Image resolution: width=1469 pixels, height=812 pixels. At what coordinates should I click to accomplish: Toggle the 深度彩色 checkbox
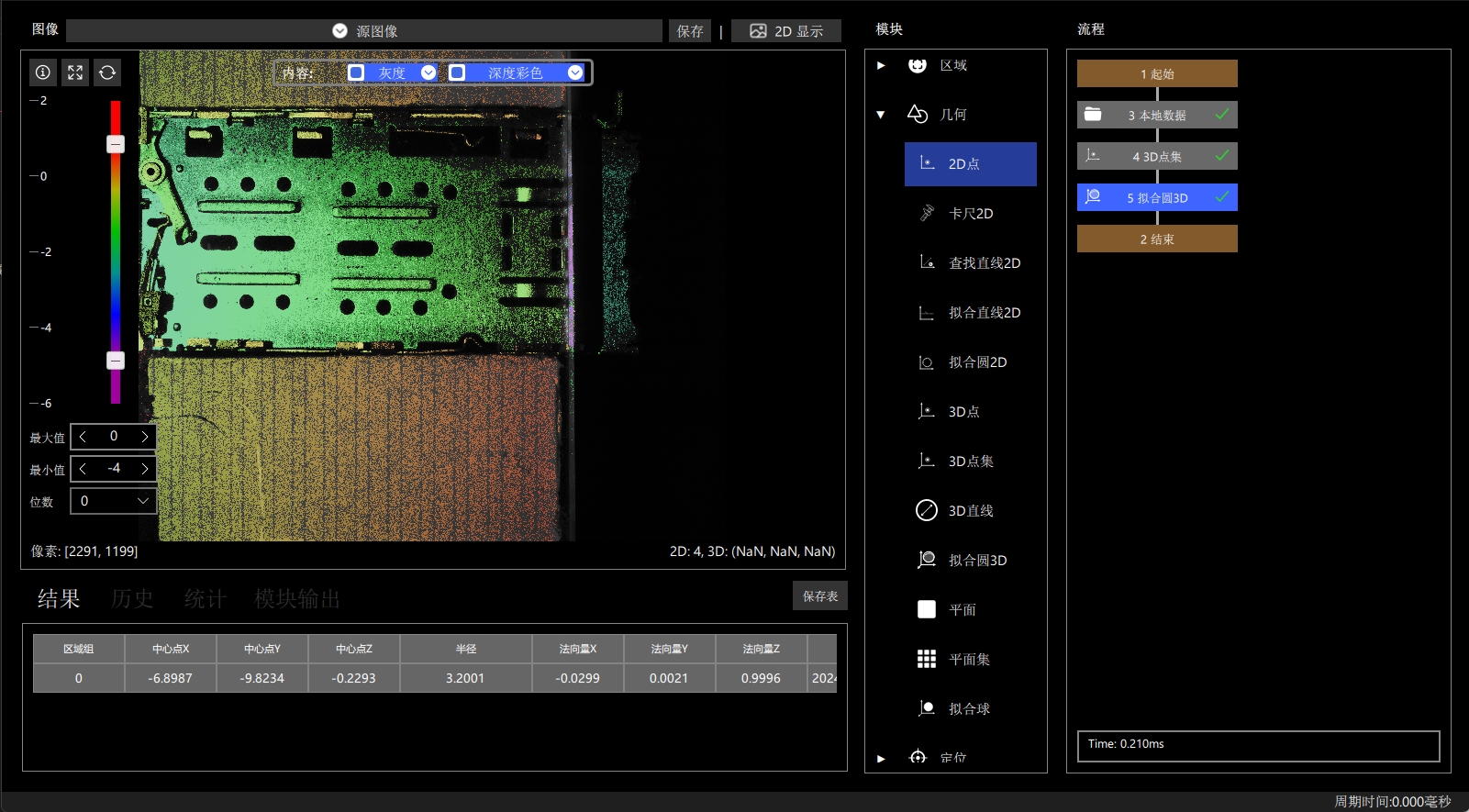pyautogui.click(x=457, y=72)
